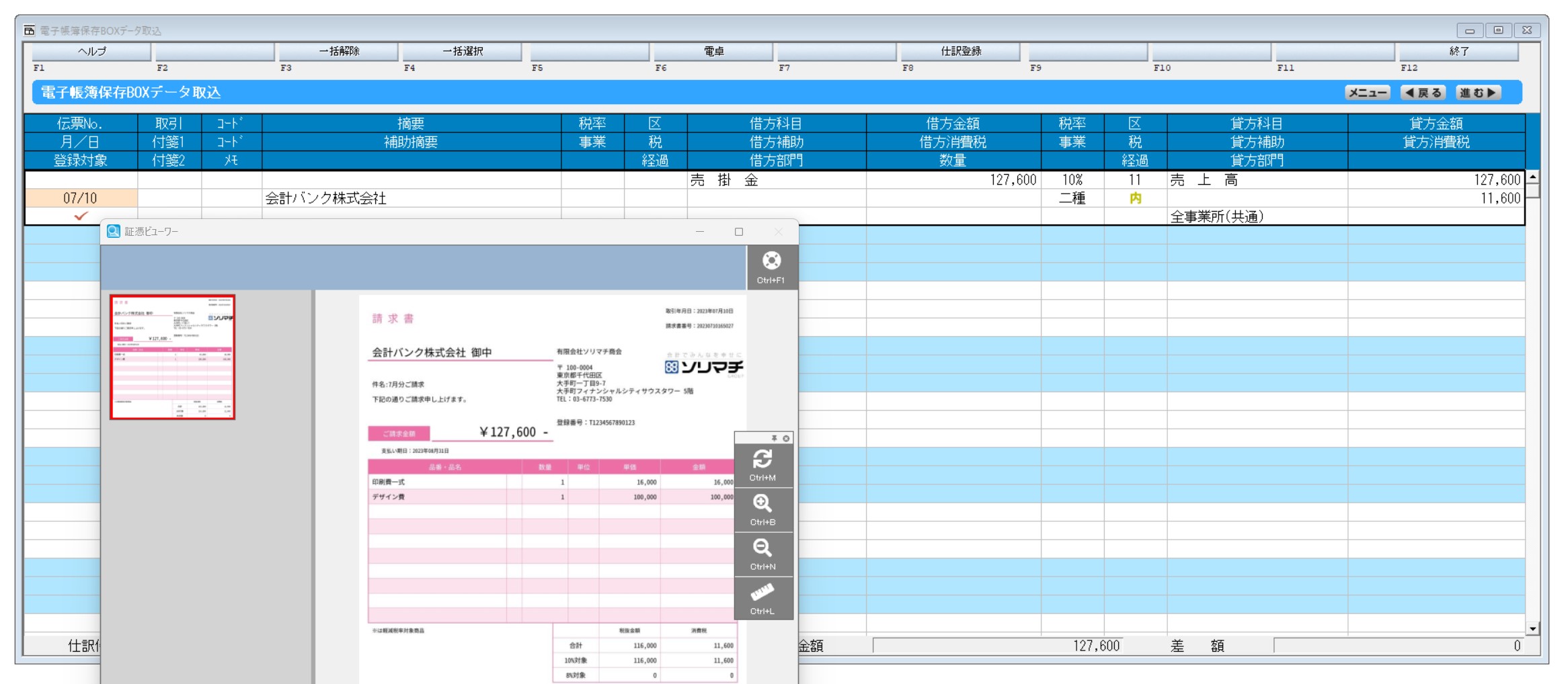Click the 区 value 11 cell
The height and width of the screenshot is (684, 1568).
click(1135, 180)
